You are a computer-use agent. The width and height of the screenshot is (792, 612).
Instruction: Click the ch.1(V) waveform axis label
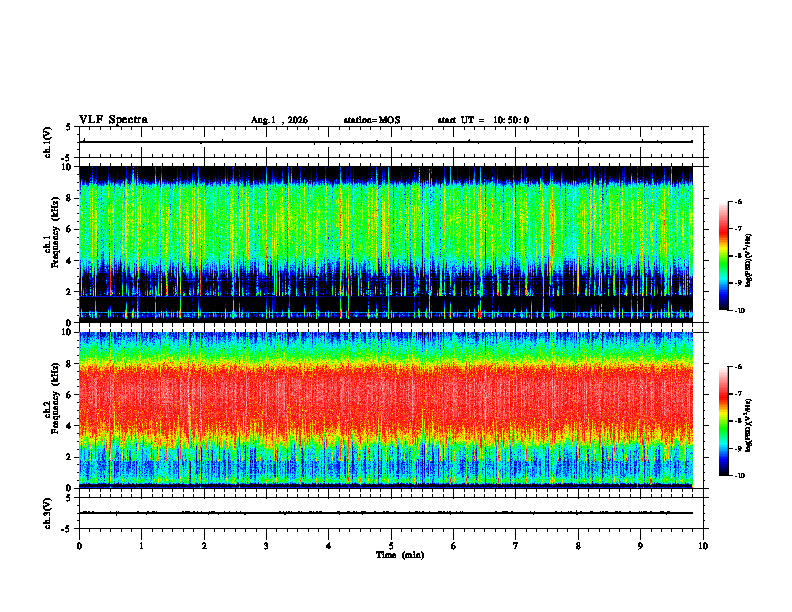click(48, 142)
